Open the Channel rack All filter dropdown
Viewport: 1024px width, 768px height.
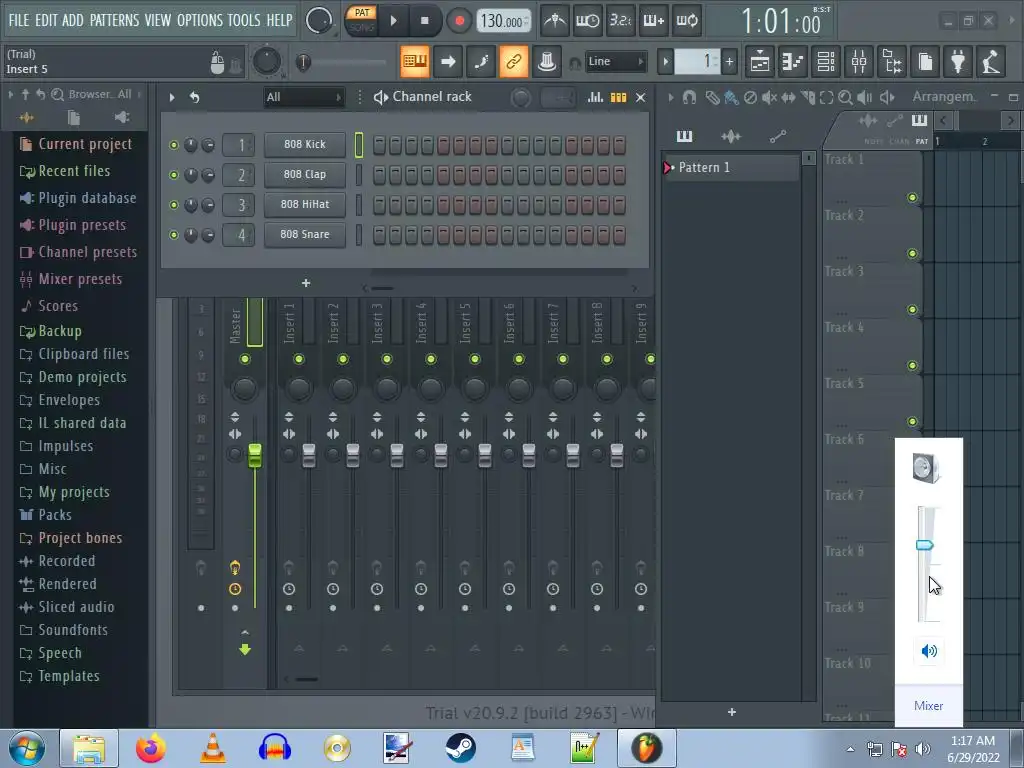[303, 97]
